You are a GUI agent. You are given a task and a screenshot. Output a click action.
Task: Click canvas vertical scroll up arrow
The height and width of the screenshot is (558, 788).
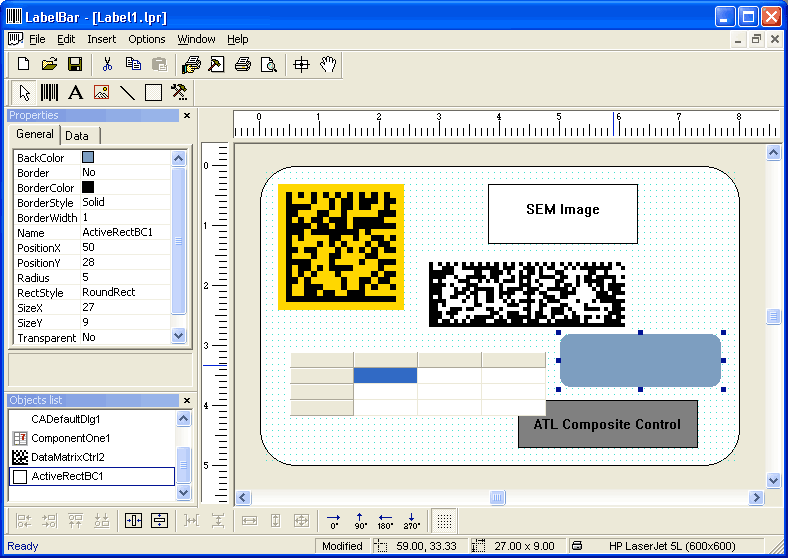tap(773, 153)
